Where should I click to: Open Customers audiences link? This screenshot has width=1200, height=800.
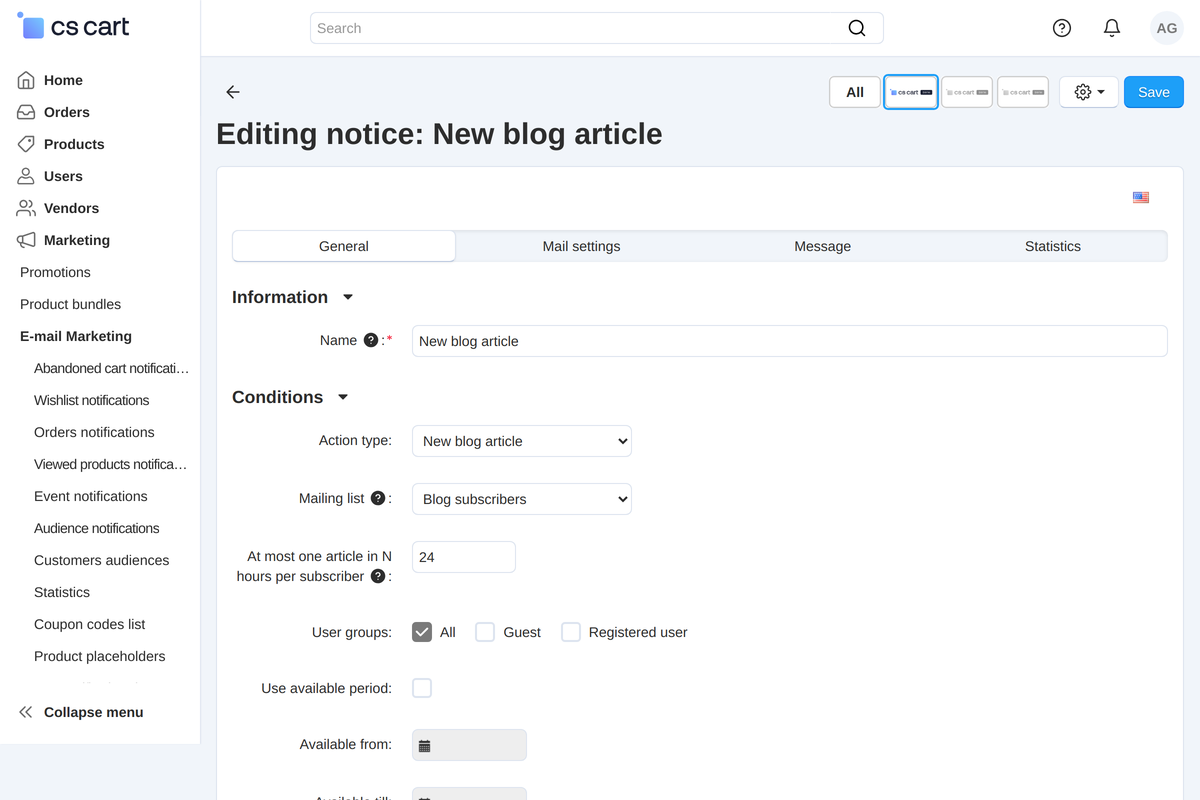tap(101, 560)
